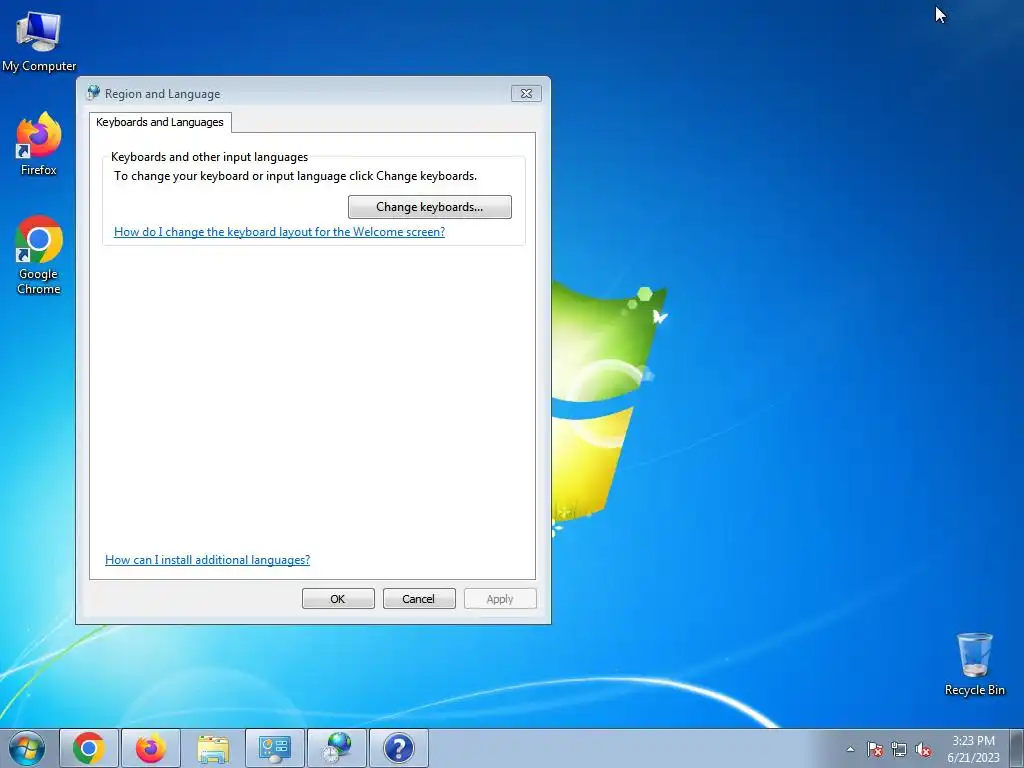Open the Windows Start menu orb
Viewport: 1024px width, 768px height.
point(27,748)
